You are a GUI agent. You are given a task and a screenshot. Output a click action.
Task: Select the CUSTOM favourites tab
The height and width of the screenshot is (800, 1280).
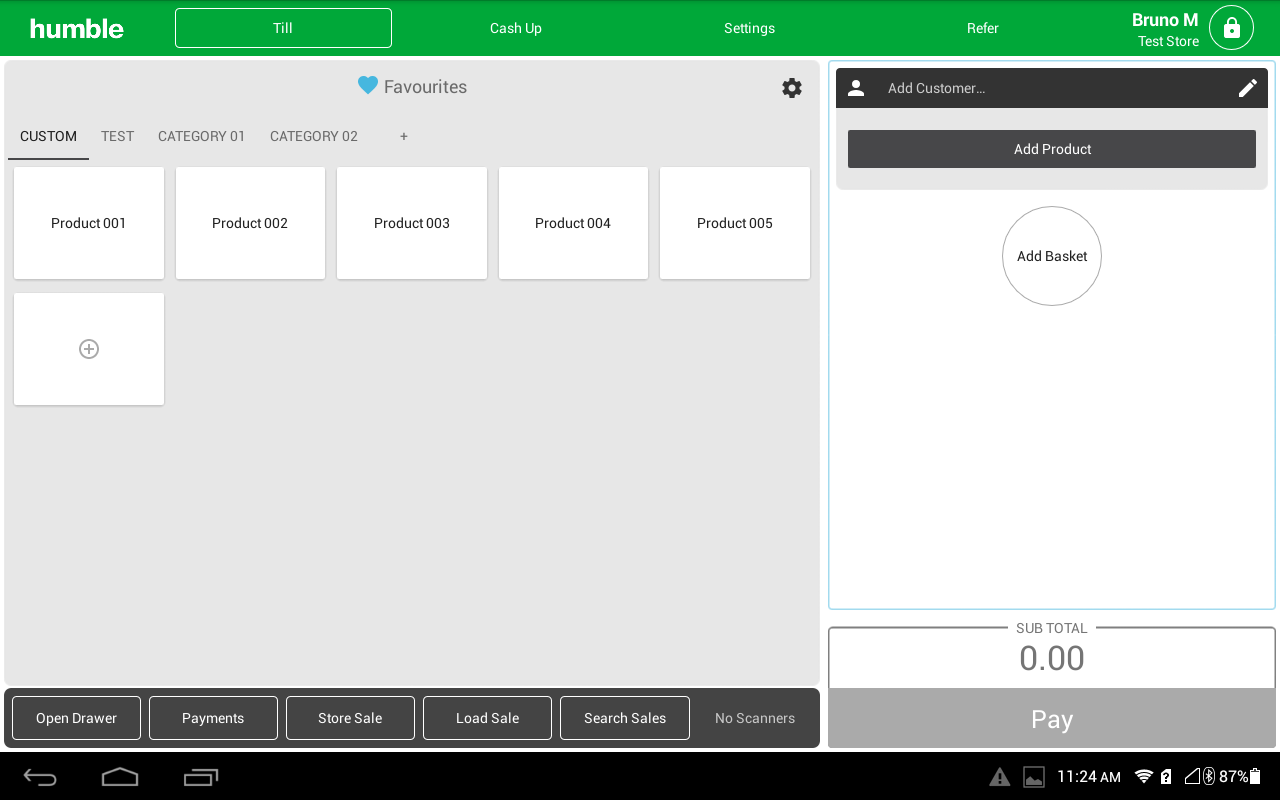click(48, 137)
